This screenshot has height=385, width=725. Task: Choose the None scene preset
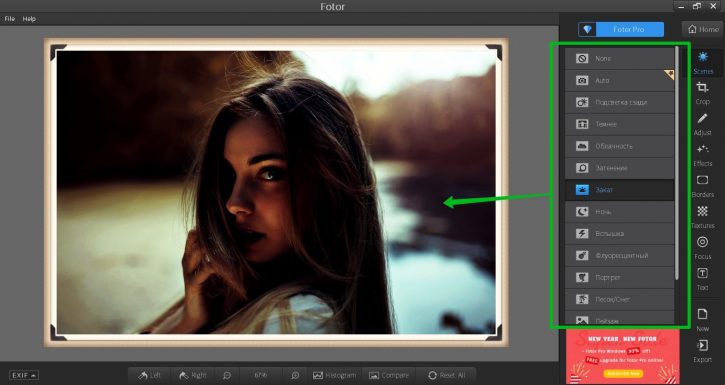(620, 58)
